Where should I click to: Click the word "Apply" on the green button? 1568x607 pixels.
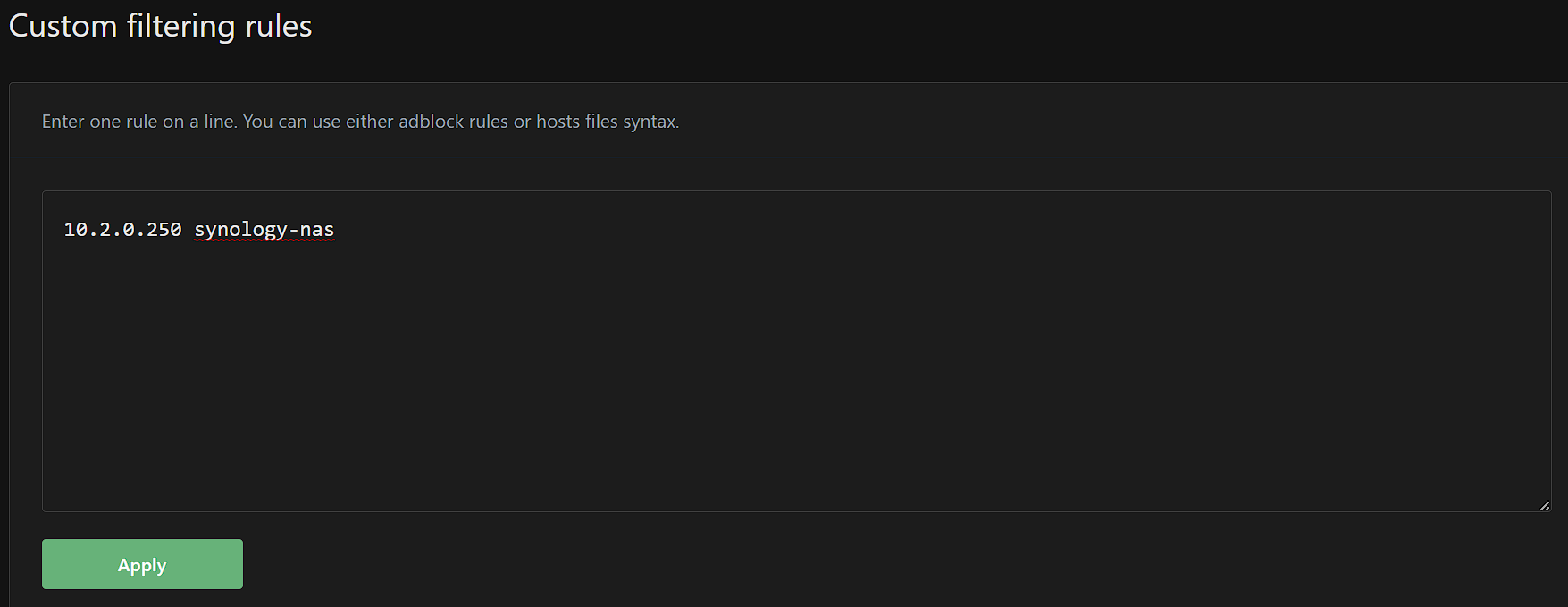(142, 565)
